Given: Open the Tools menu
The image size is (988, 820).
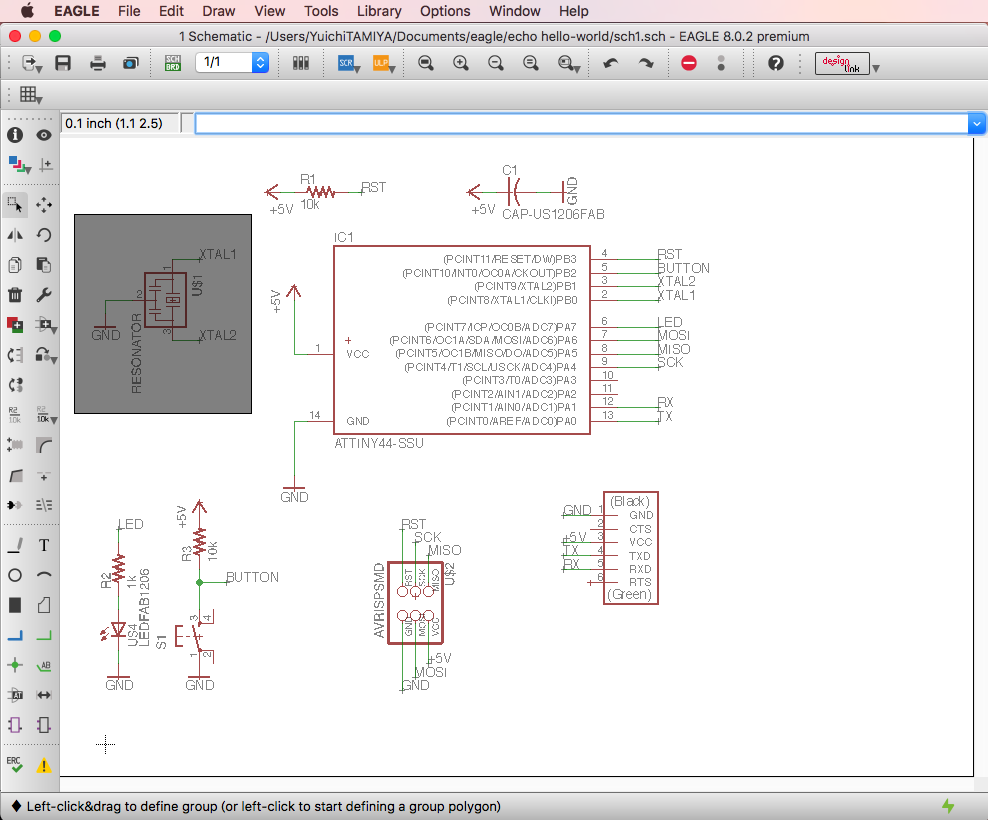Looking at the screenshot, I should pyautogui.click(x=321, y=11).
